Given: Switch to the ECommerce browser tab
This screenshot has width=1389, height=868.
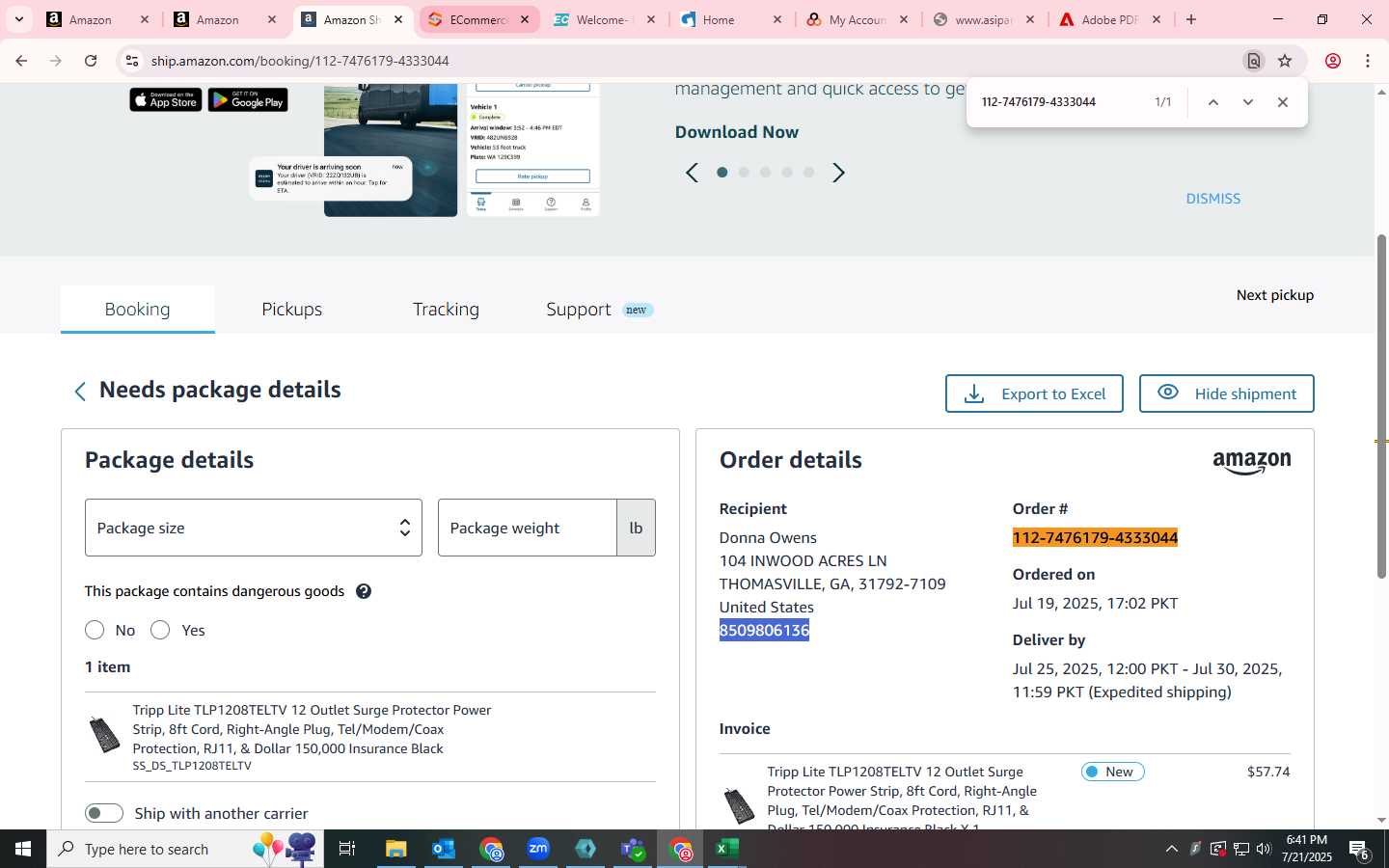Looking at the screenshot, I should (x=478, y=19).
